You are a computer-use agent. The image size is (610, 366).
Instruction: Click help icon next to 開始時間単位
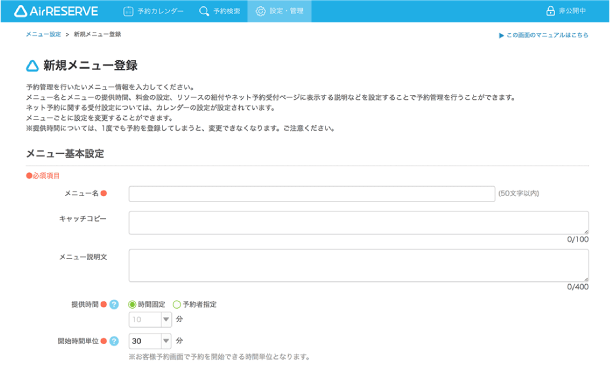114,341
